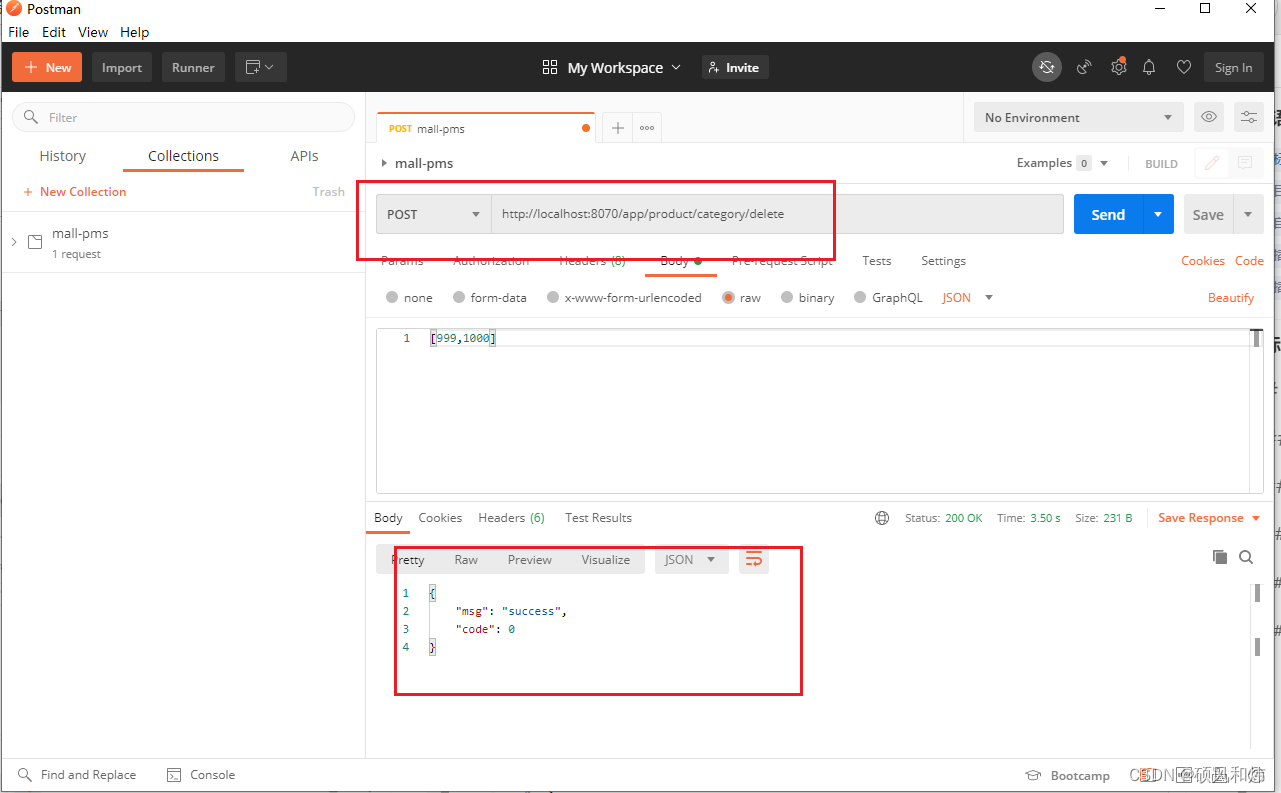Toggle wrap lines icon in response
Screen dimensions: 1281x793
coord(754,559)
